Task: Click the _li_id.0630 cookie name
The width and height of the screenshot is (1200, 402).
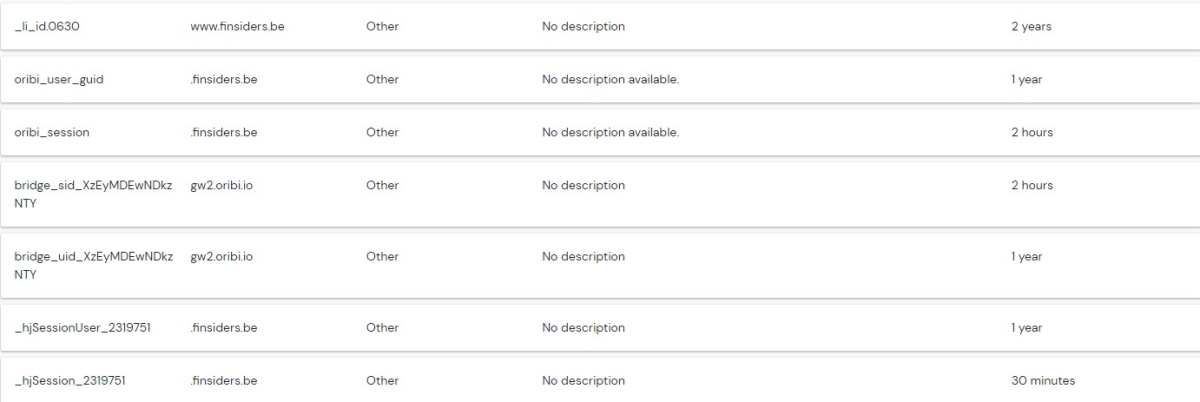Action: 47,27
